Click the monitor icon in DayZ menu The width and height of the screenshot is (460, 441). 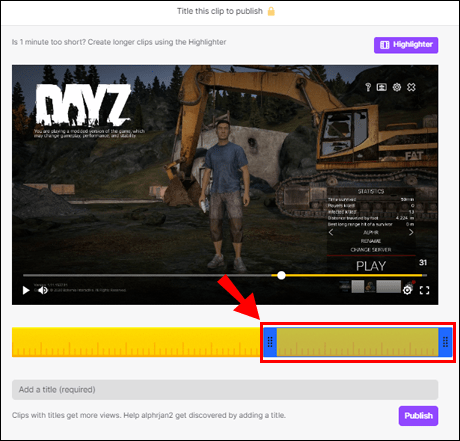coord(382,87)
